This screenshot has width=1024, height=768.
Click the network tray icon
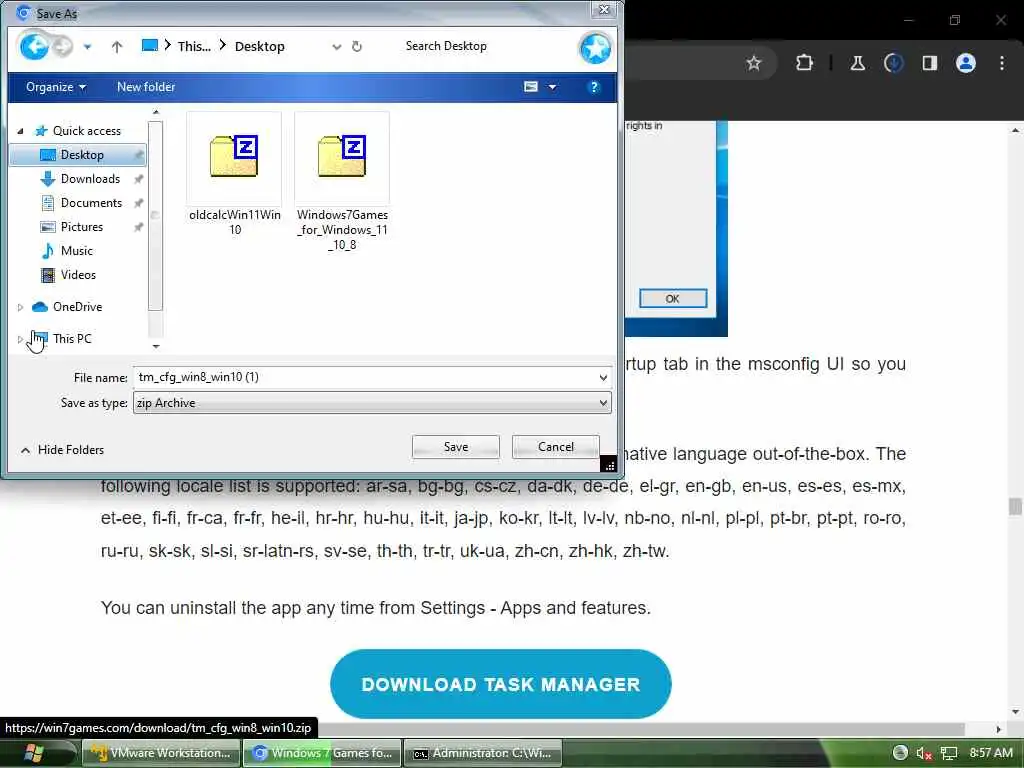(949, 754)
